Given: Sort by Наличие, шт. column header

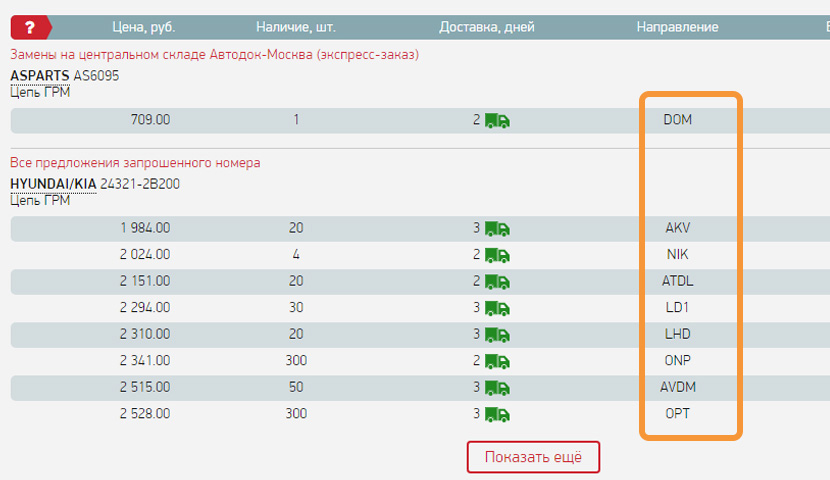Looking at the screenshot, I should click(x=295, y=27).
